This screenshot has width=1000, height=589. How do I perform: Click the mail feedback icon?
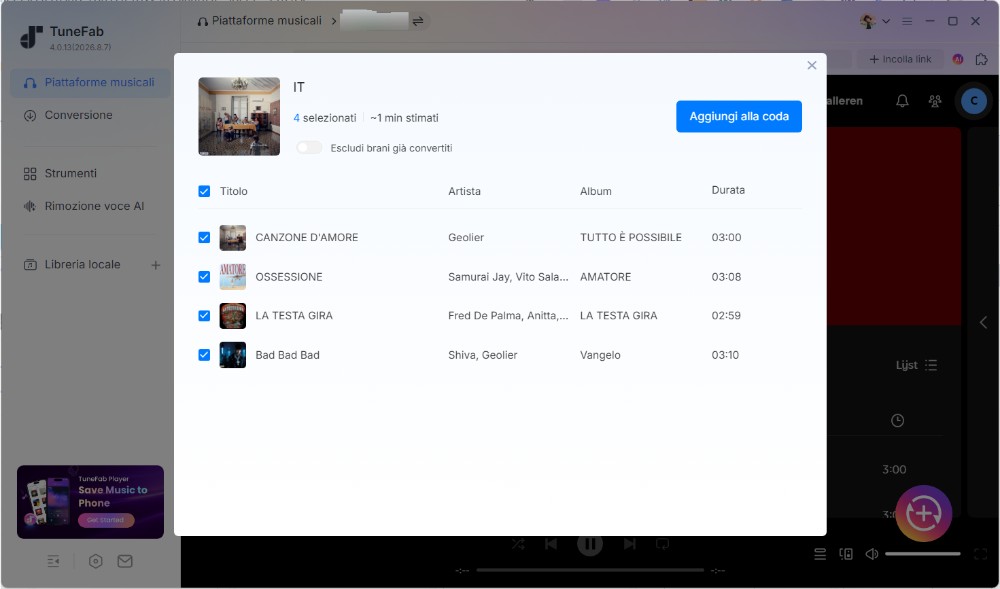(125, 561)
